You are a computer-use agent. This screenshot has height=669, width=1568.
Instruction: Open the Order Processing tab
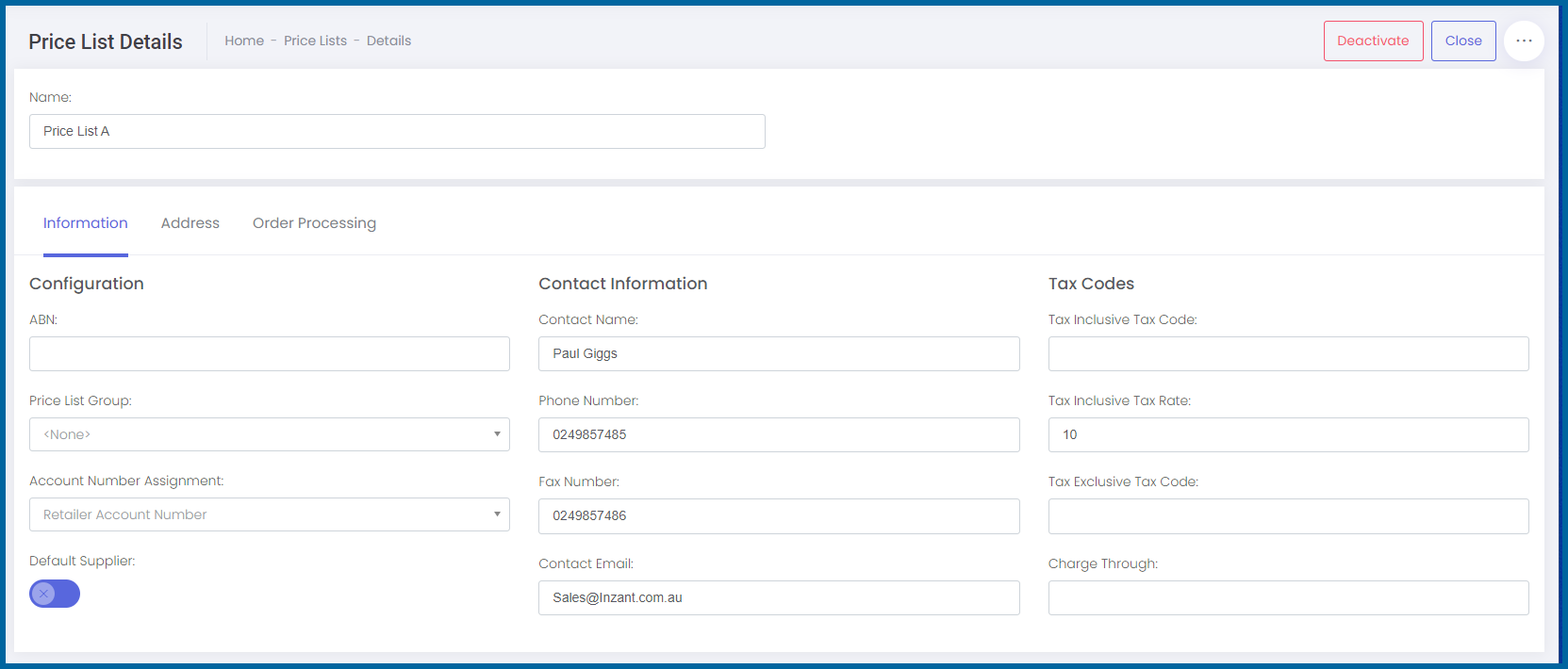click(x=314, y=223)
